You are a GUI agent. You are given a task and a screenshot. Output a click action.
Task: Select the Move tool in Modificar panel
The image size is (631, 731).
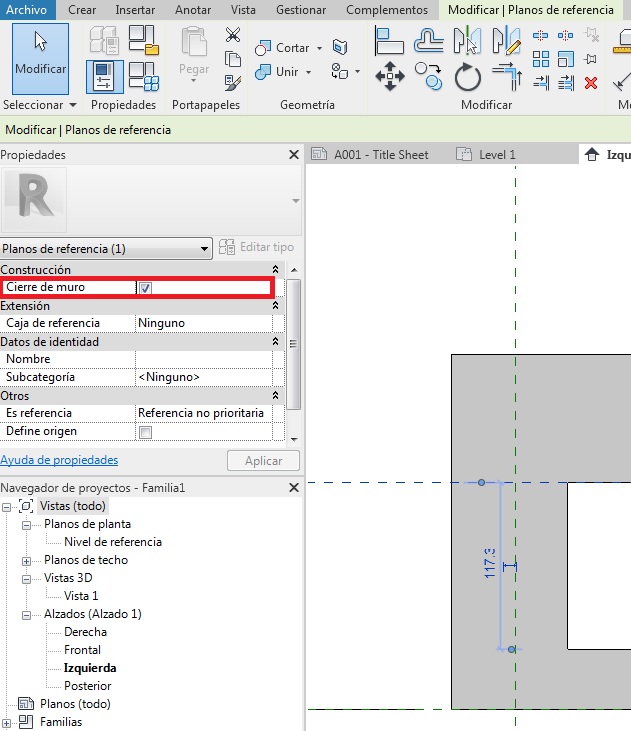[x=389, y=76]
